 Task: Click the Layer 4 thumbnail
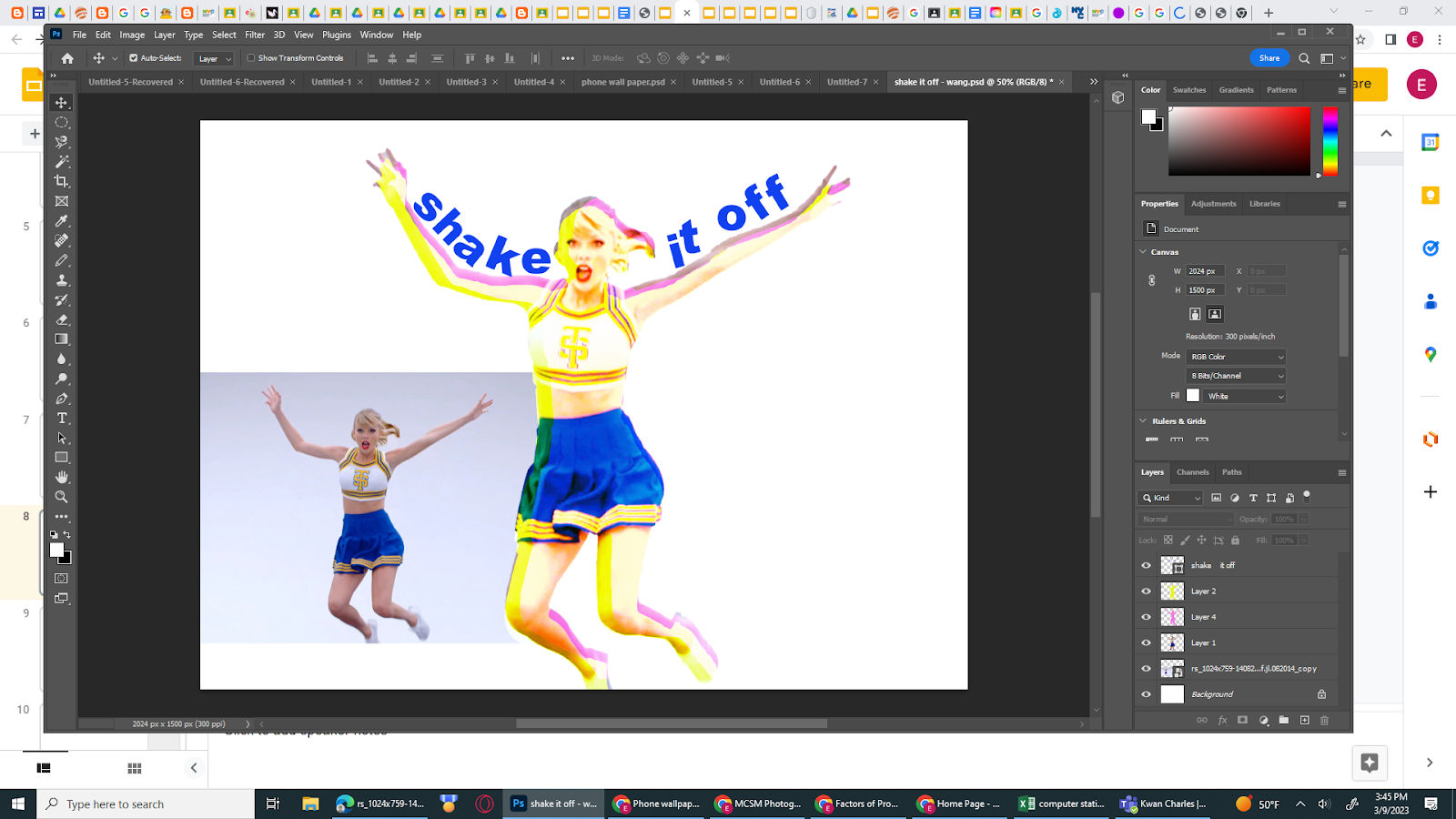pos(1172,617)
